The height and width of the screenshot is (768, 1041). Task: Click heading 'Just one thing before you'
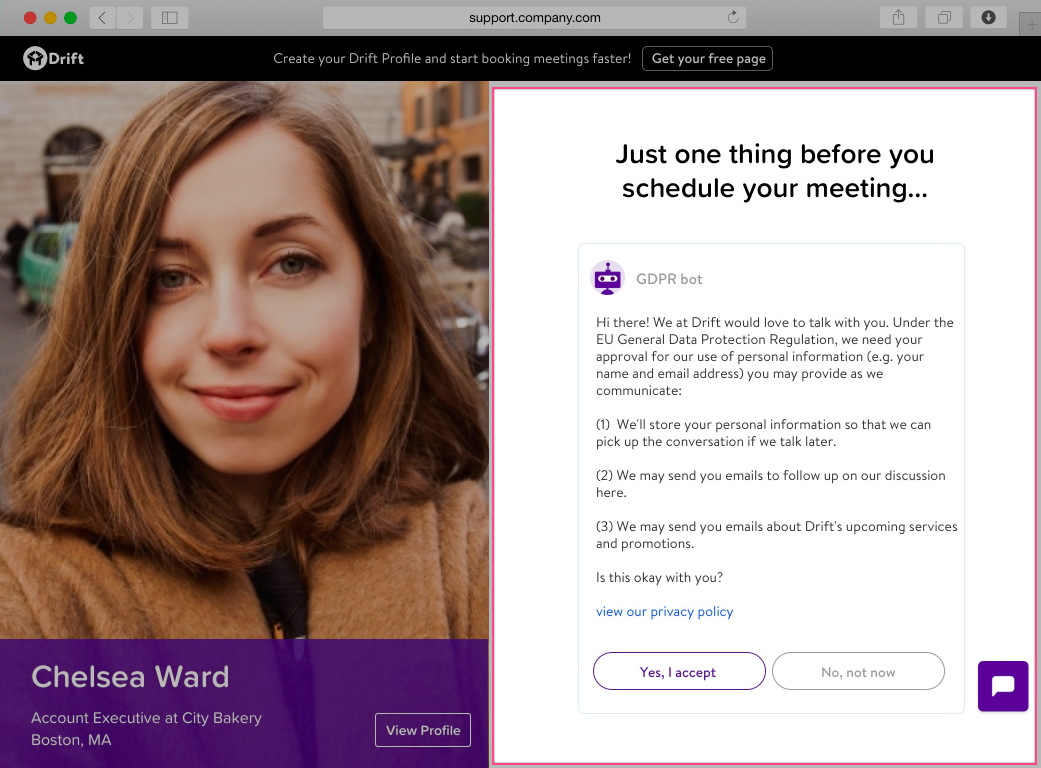pos(775,154)
